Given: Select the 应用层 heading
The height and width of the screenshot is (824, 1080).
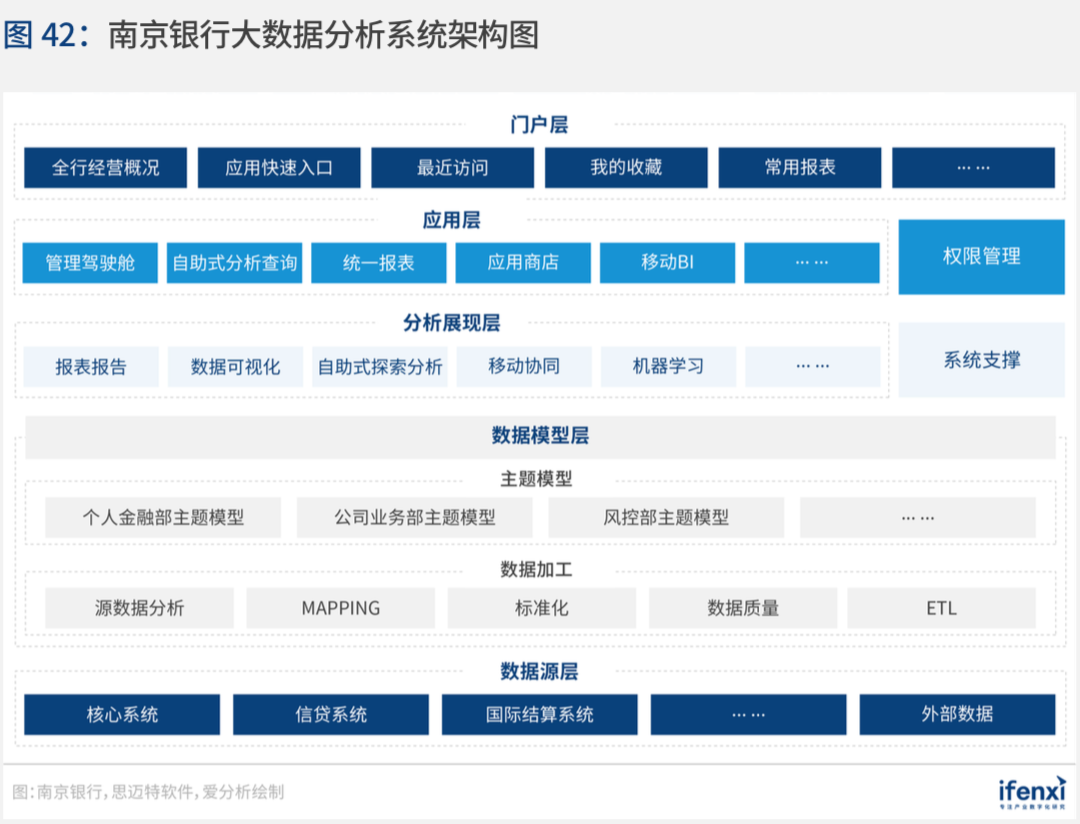Looking at the screenshot, I should 451,220.
